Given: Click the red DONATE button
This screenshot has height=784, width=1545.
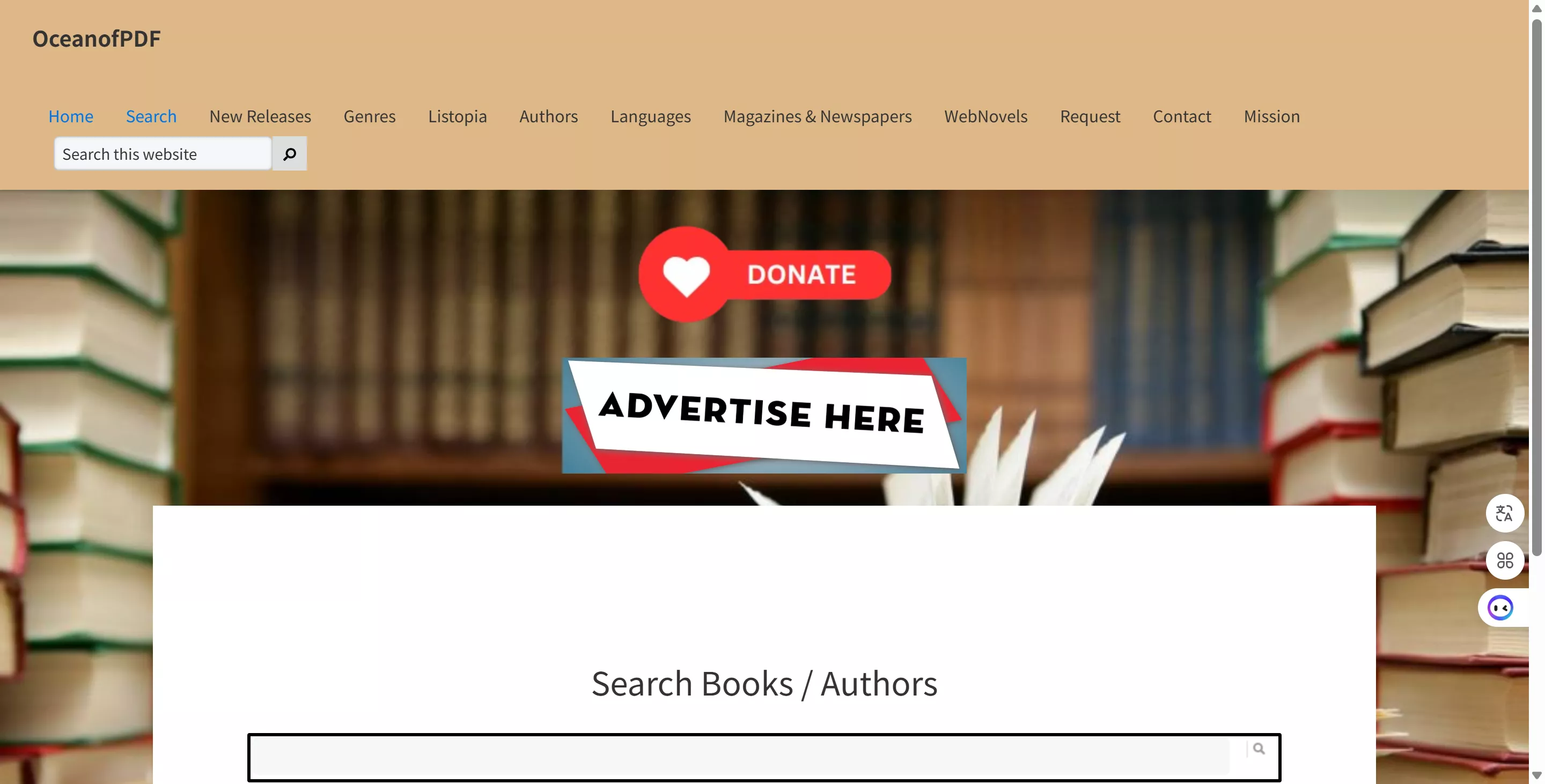Looking at the screenshot, I should 764,275.
